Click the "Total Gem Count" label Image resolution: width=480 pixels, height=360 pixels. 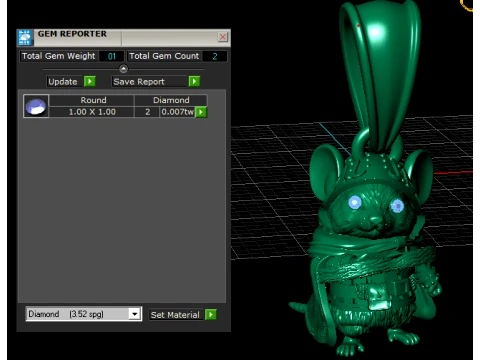point(164,56)
